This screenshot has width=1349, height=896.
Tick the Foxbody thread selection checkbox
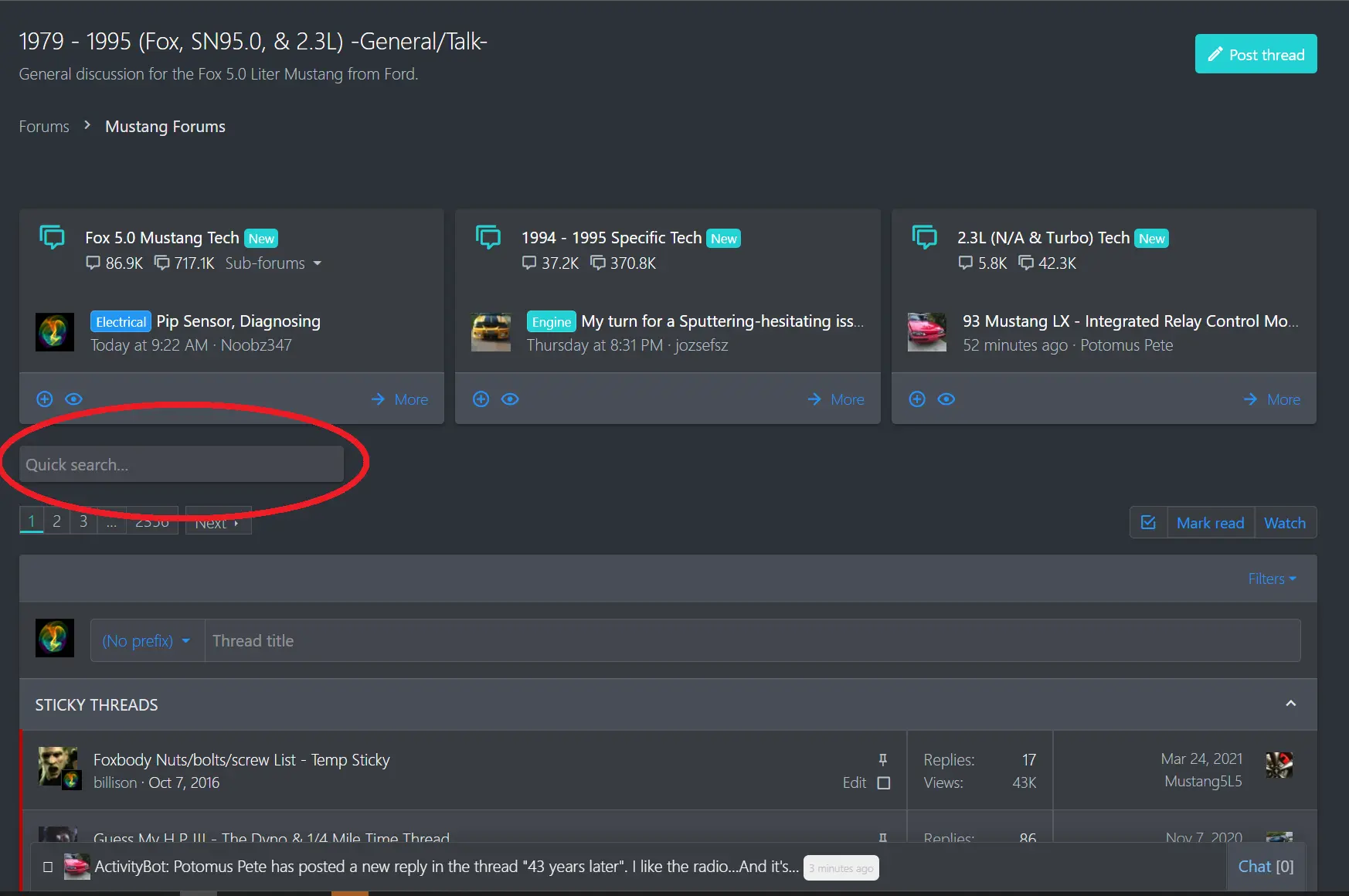tap(884, 783)
